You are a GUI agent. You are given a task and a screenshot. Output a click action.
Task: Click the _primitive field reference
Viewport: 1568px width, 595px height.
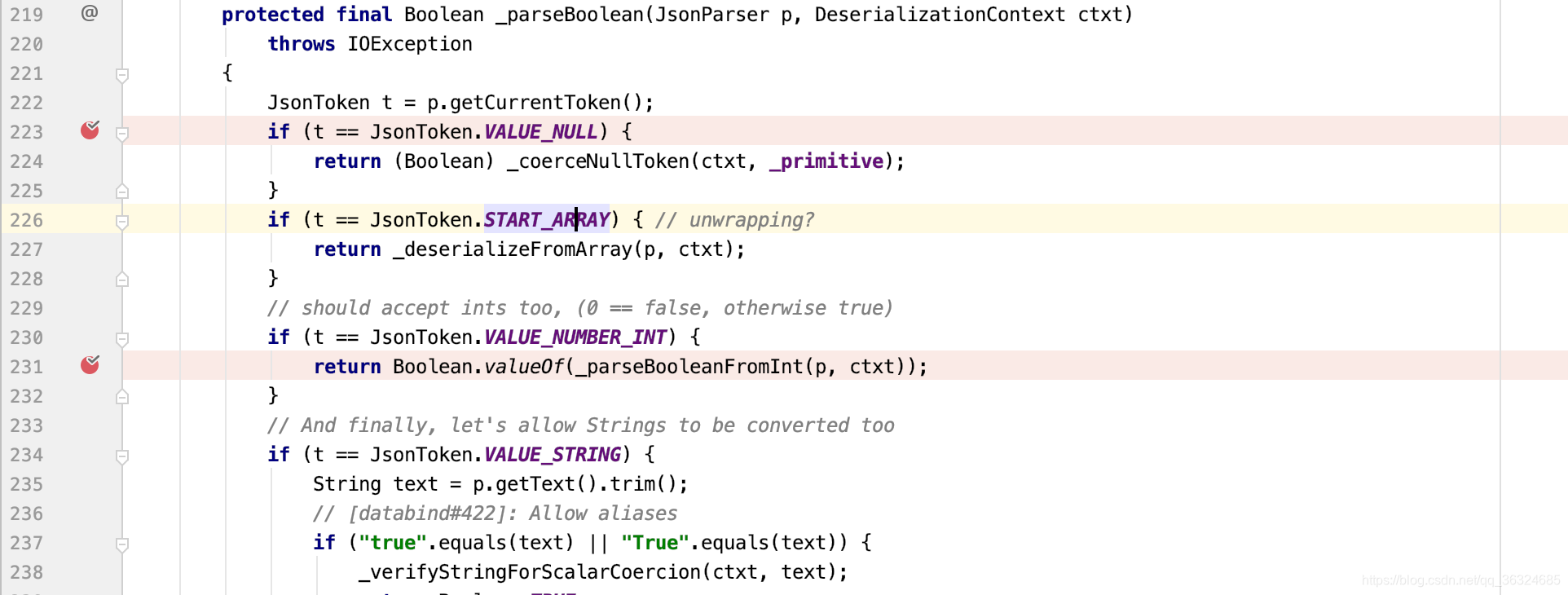click(826, 161)
